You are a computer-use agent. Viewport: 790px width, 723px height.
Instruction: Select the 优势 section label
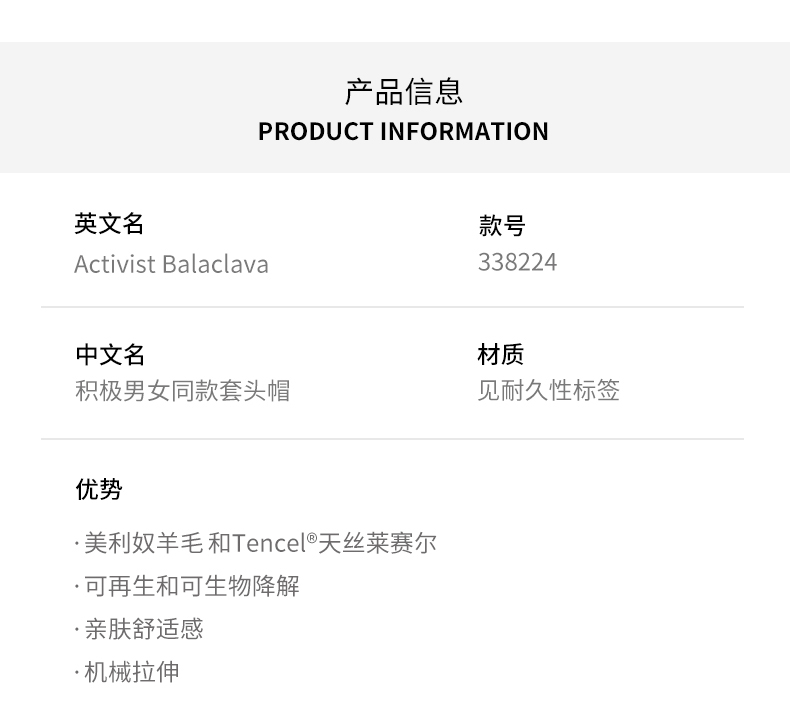point(98,489)
